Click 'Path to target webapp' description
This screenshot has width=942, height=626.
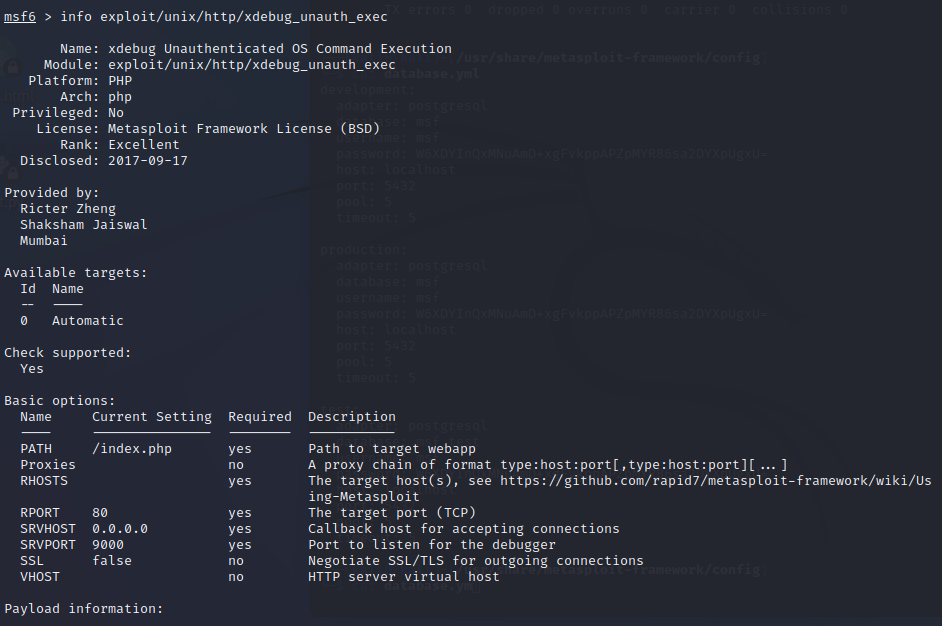coord(392,449)
